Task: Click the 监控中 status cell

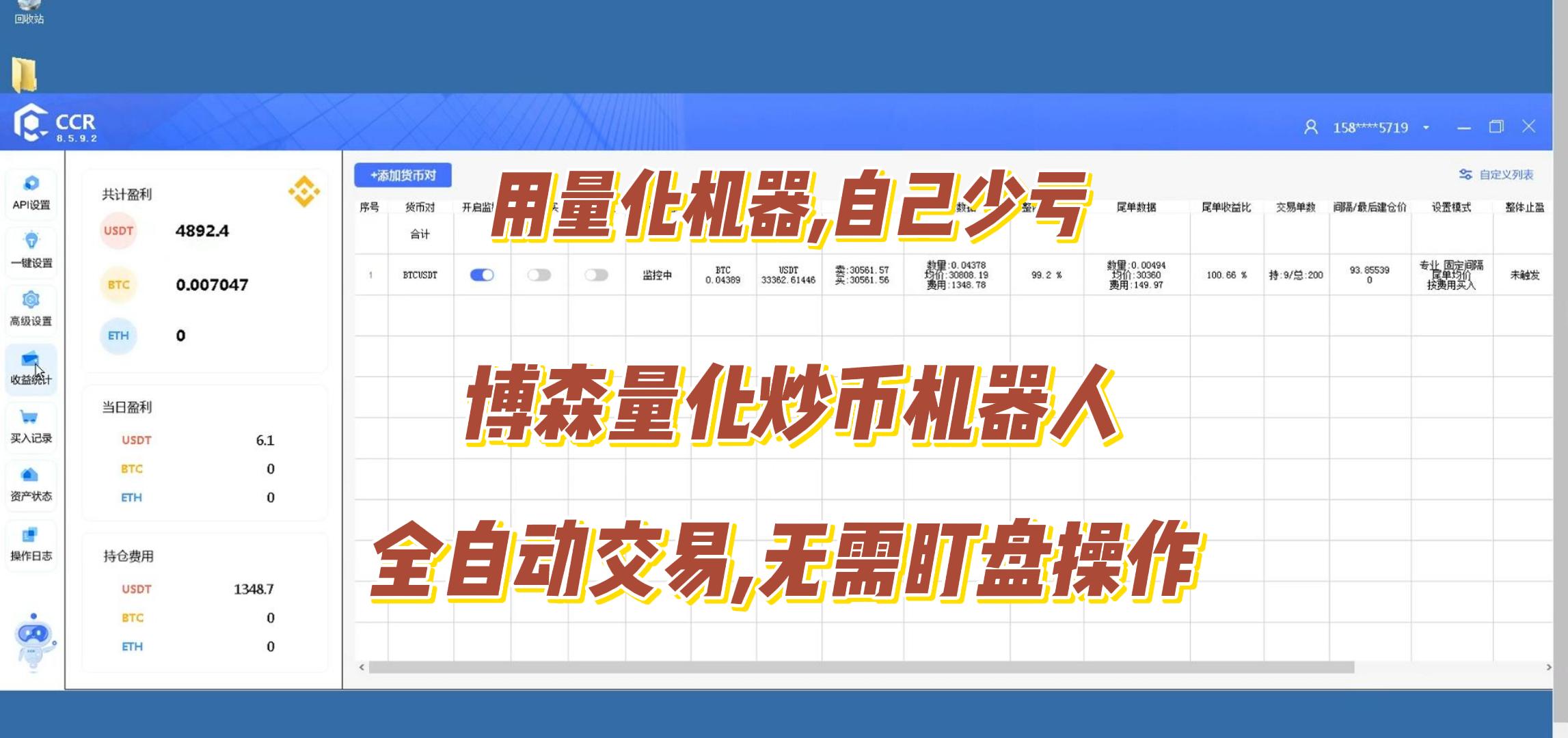Action: tap(658, 275)
